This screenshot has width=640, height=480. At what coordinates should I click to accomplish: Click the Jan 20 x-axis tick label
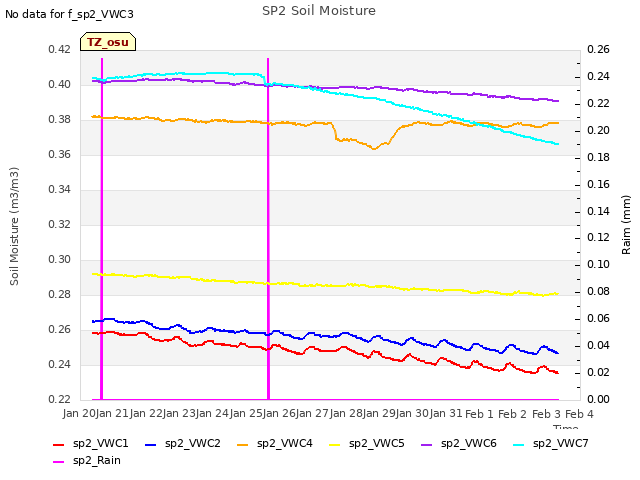pyautogui.click(x=79, y=413)
